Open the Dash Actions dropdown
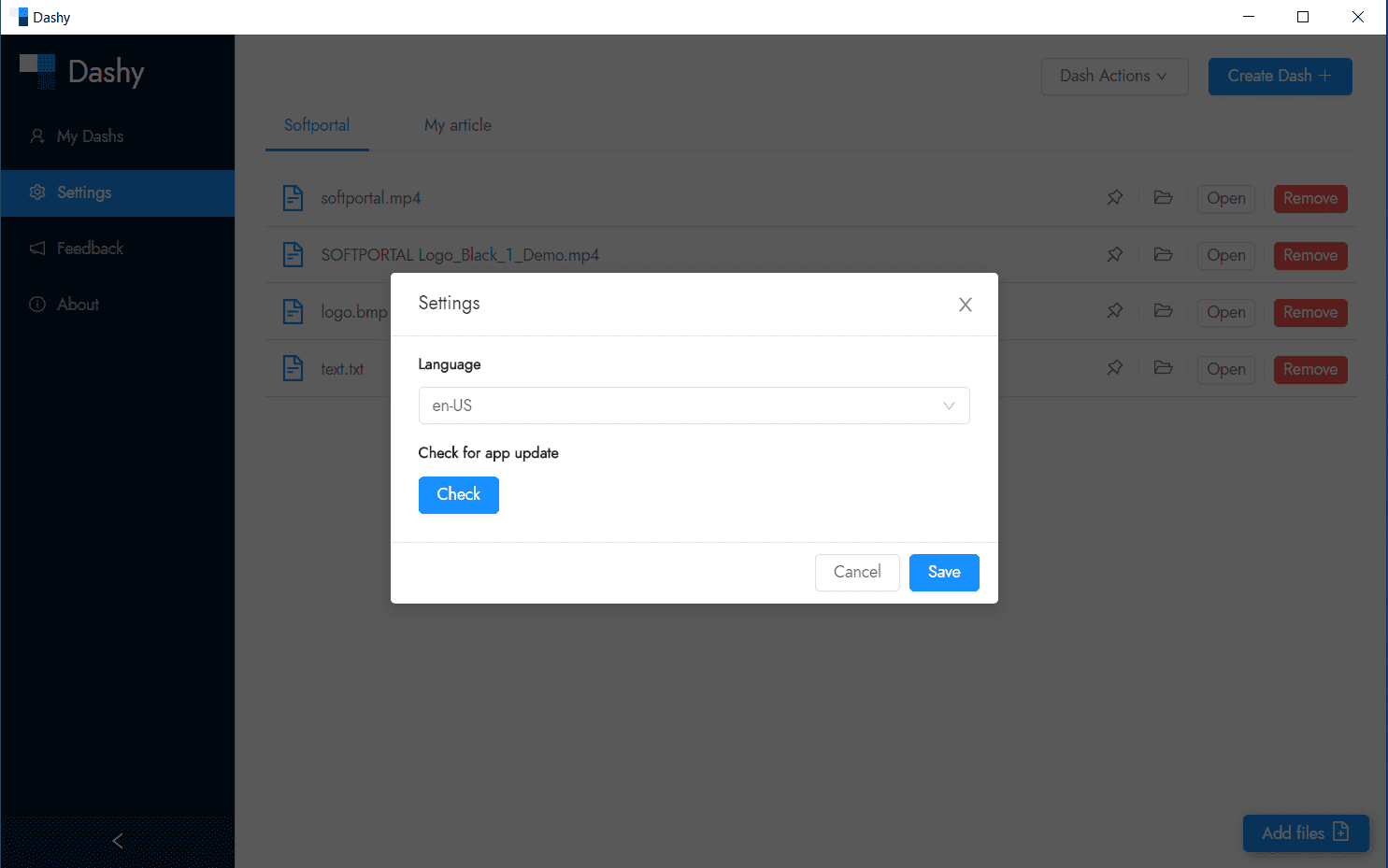Image resolution: width=1388 pixels, height=868 pixels. (1114, 77)
